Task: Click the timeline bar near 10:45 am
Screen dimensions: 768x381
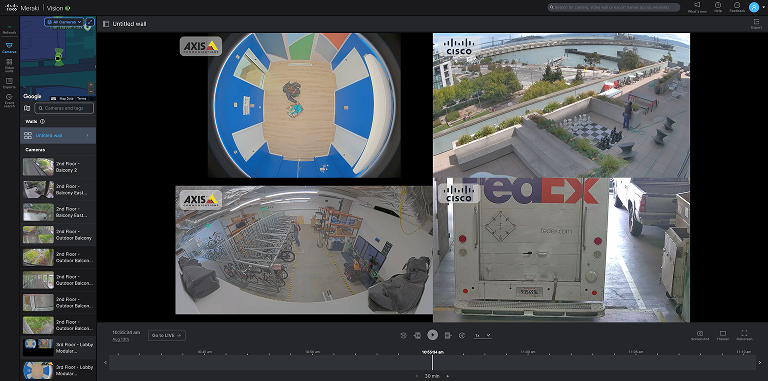Action: 204,362
